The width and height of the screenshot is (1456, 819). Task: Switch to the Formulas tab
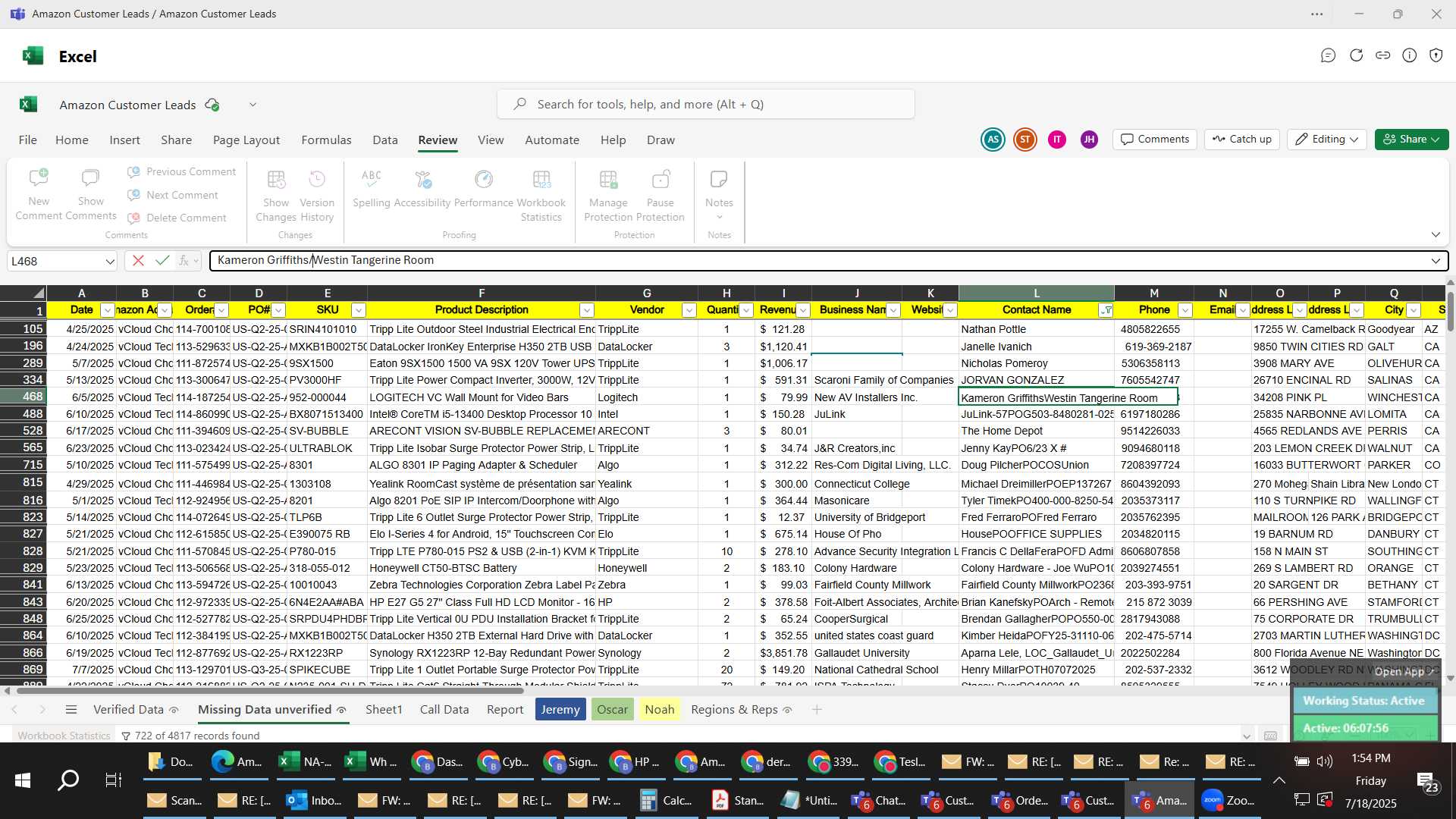click(326, 140)
